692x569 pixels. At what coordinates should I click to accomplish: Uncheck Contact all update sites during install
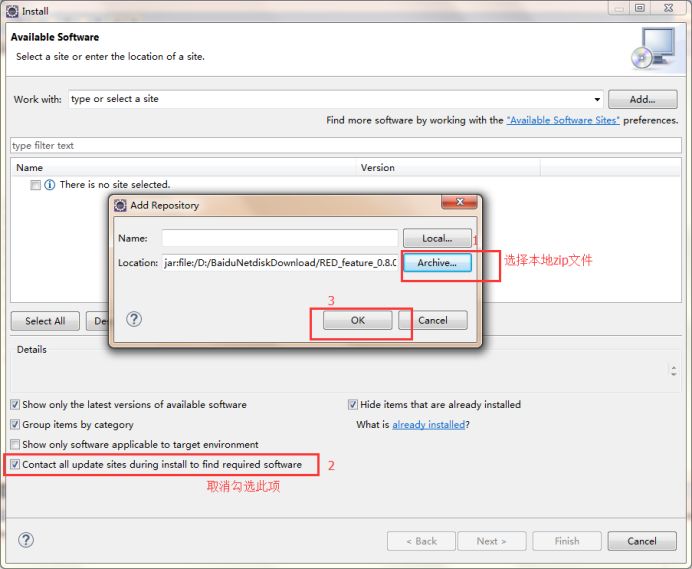(x=15, y=464)
